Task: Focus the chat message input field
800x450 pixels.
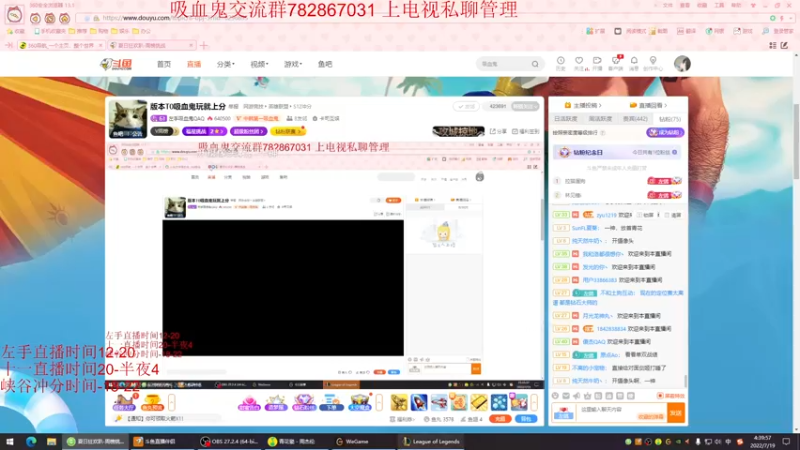Action: 621,412
